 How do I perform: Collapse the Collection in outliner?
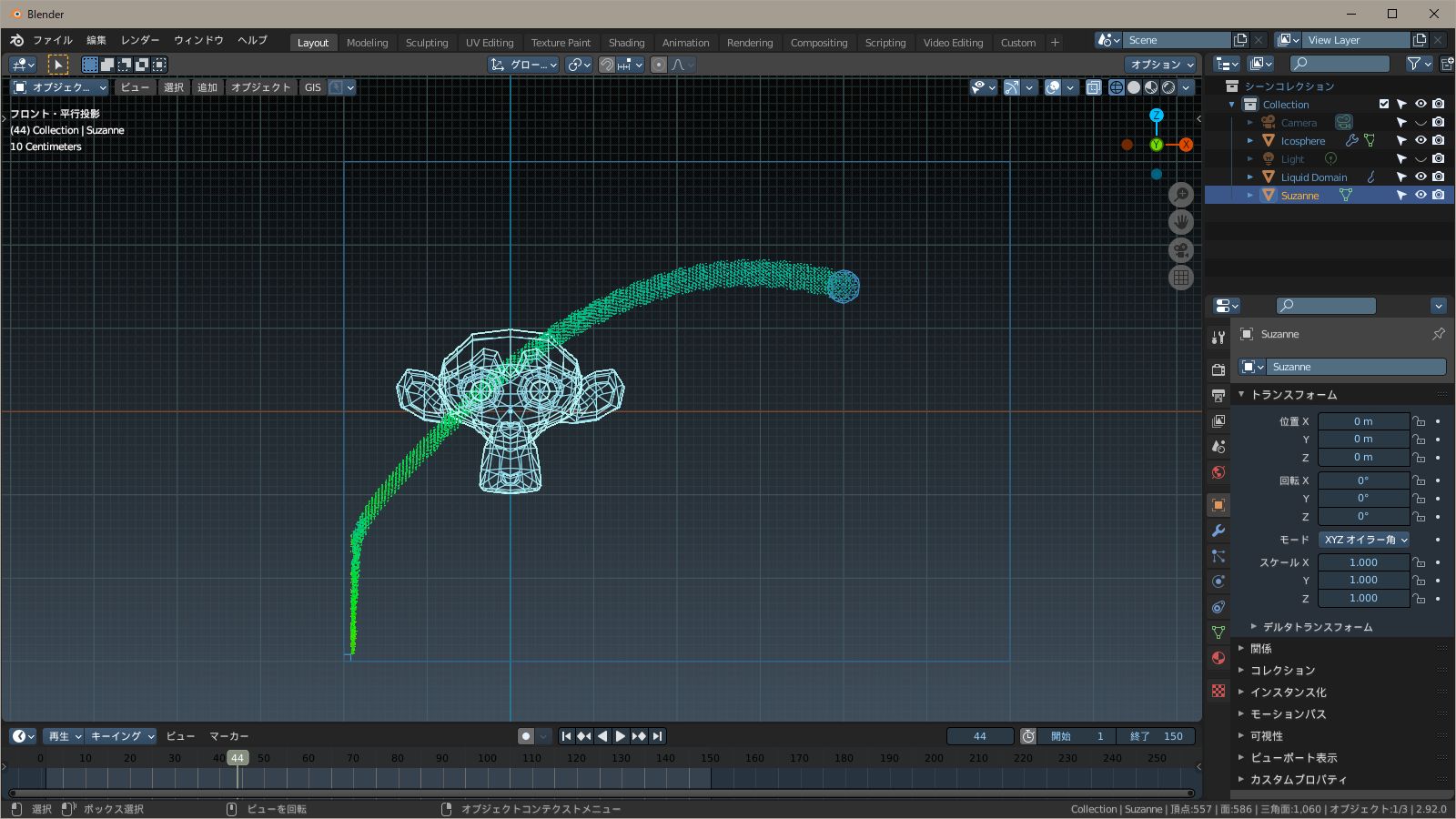1232,105
